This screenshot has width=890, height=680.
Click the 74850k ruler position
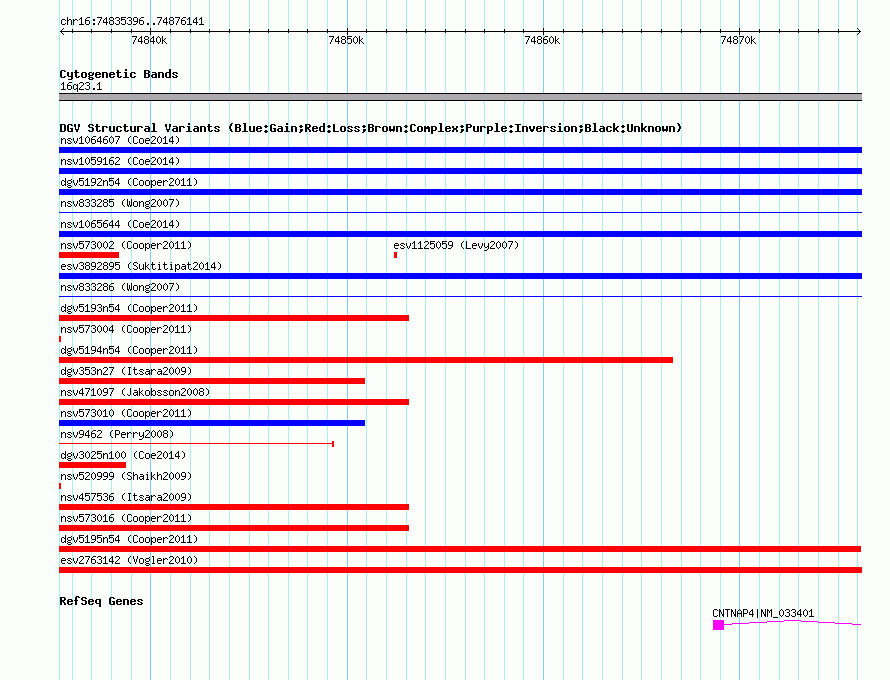coord(346,40)
